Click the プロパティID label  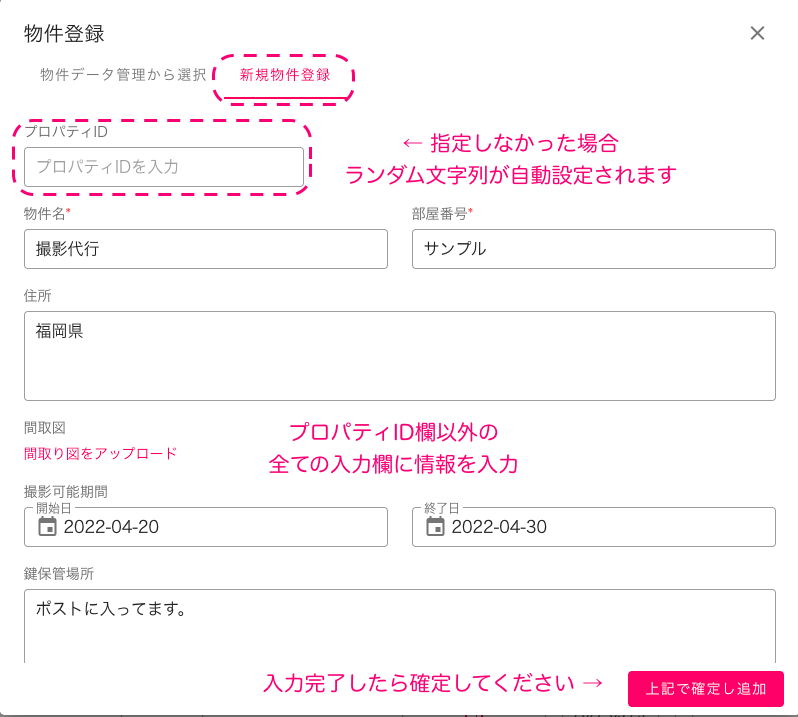66,132
